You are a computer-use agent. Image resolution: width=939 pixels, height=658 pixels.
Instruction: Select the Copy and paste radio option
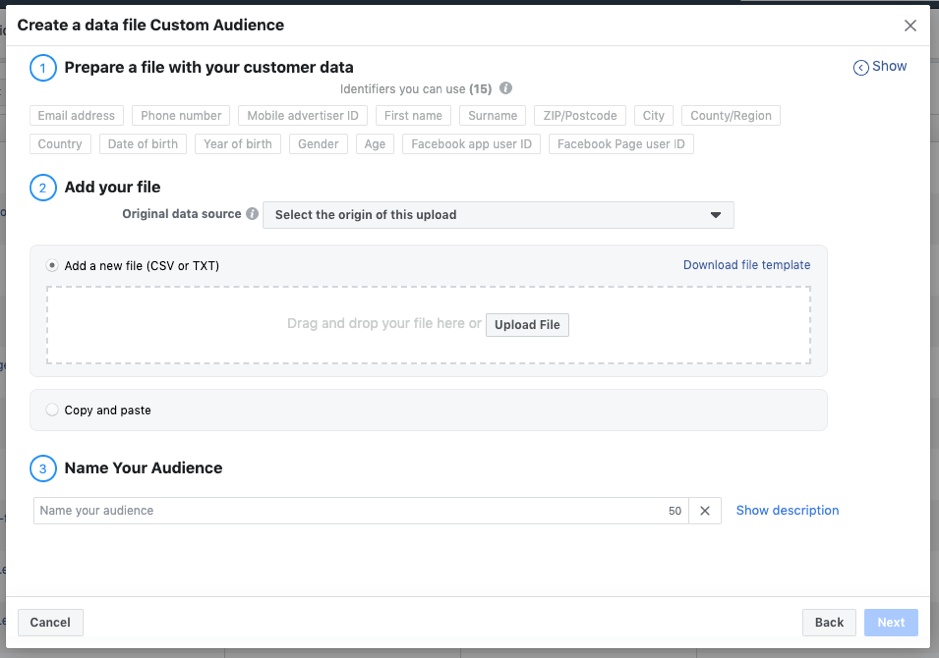52,410
